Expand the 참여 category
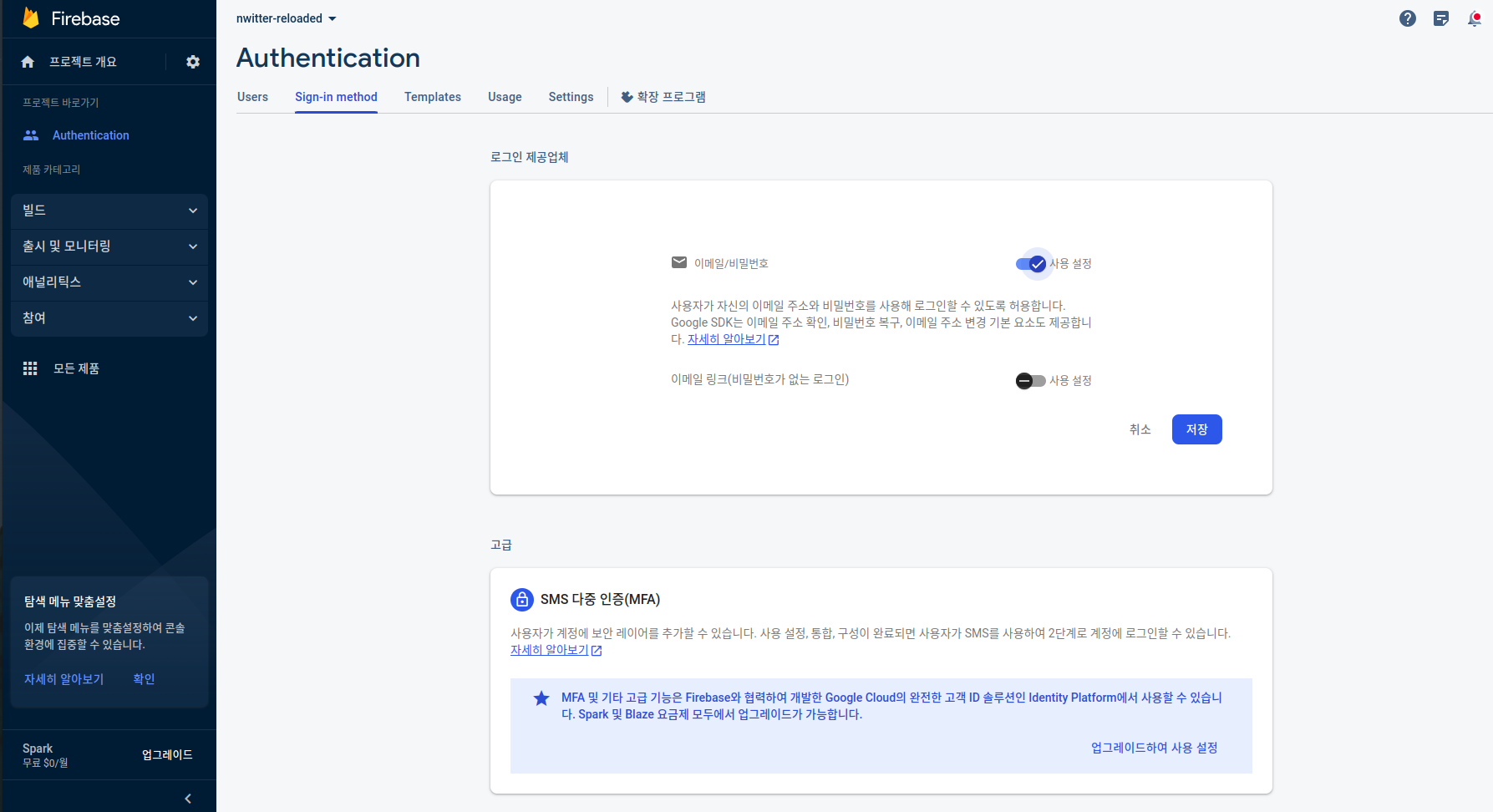The image size is (1493, 812). click(109, 318)
